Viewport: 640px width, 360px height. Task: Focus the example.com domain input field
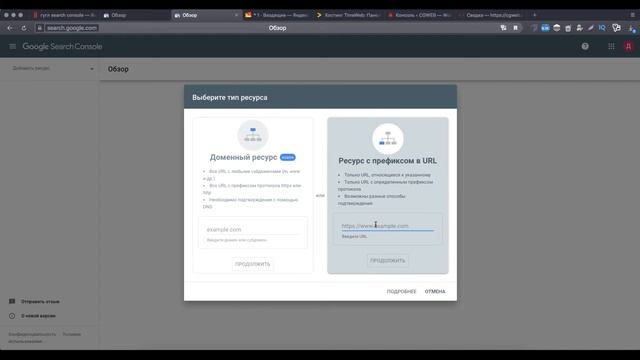(x=253, y=230)
